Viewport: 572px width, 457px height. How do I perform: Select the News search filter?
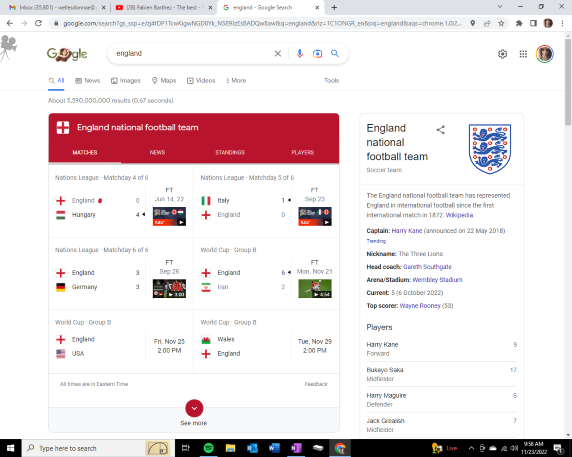pyautogui.click(x=88, y=81)
